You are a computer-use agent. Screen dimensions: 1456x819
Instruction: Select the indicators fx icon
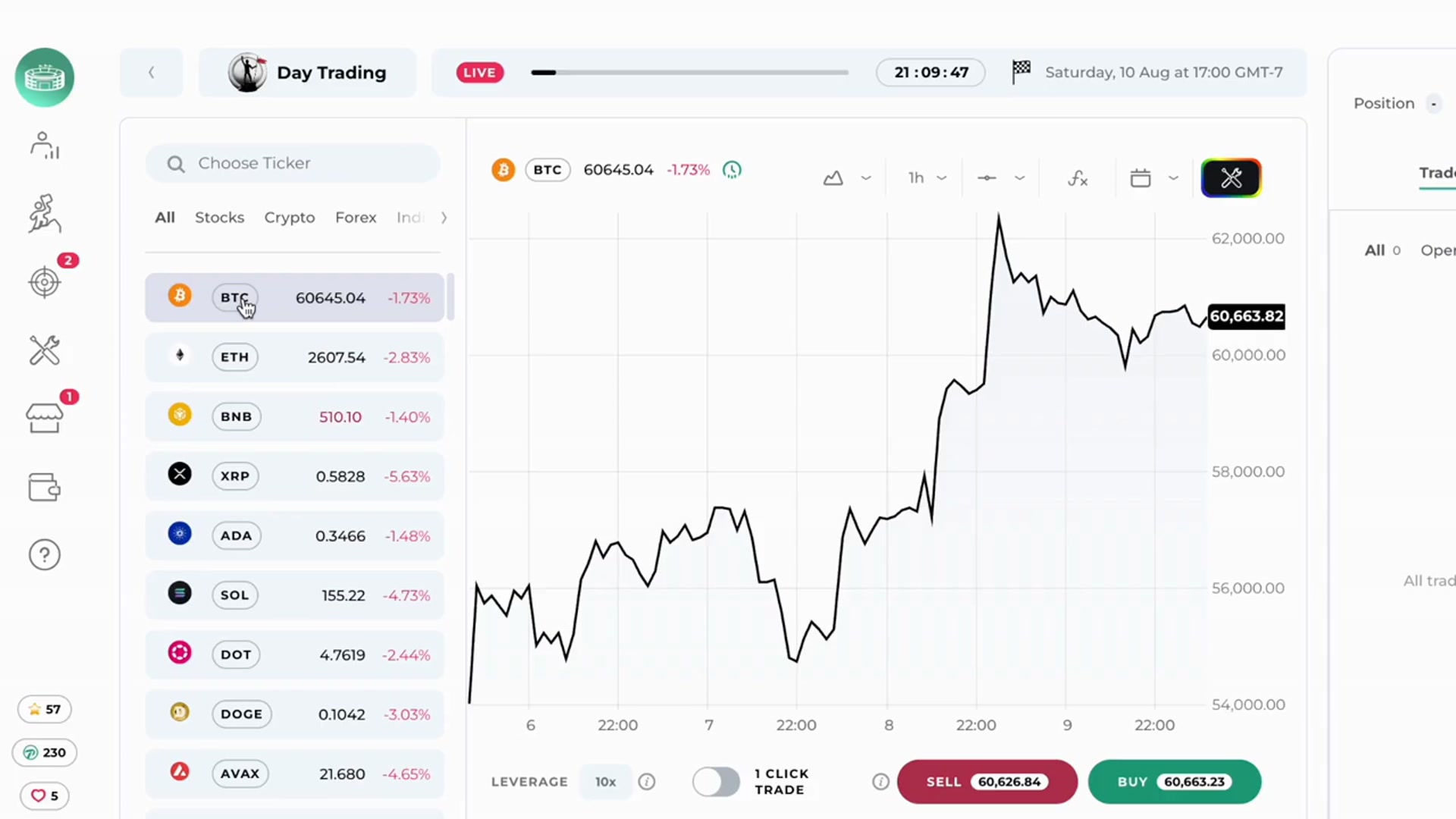click(x=1078, y=177)
